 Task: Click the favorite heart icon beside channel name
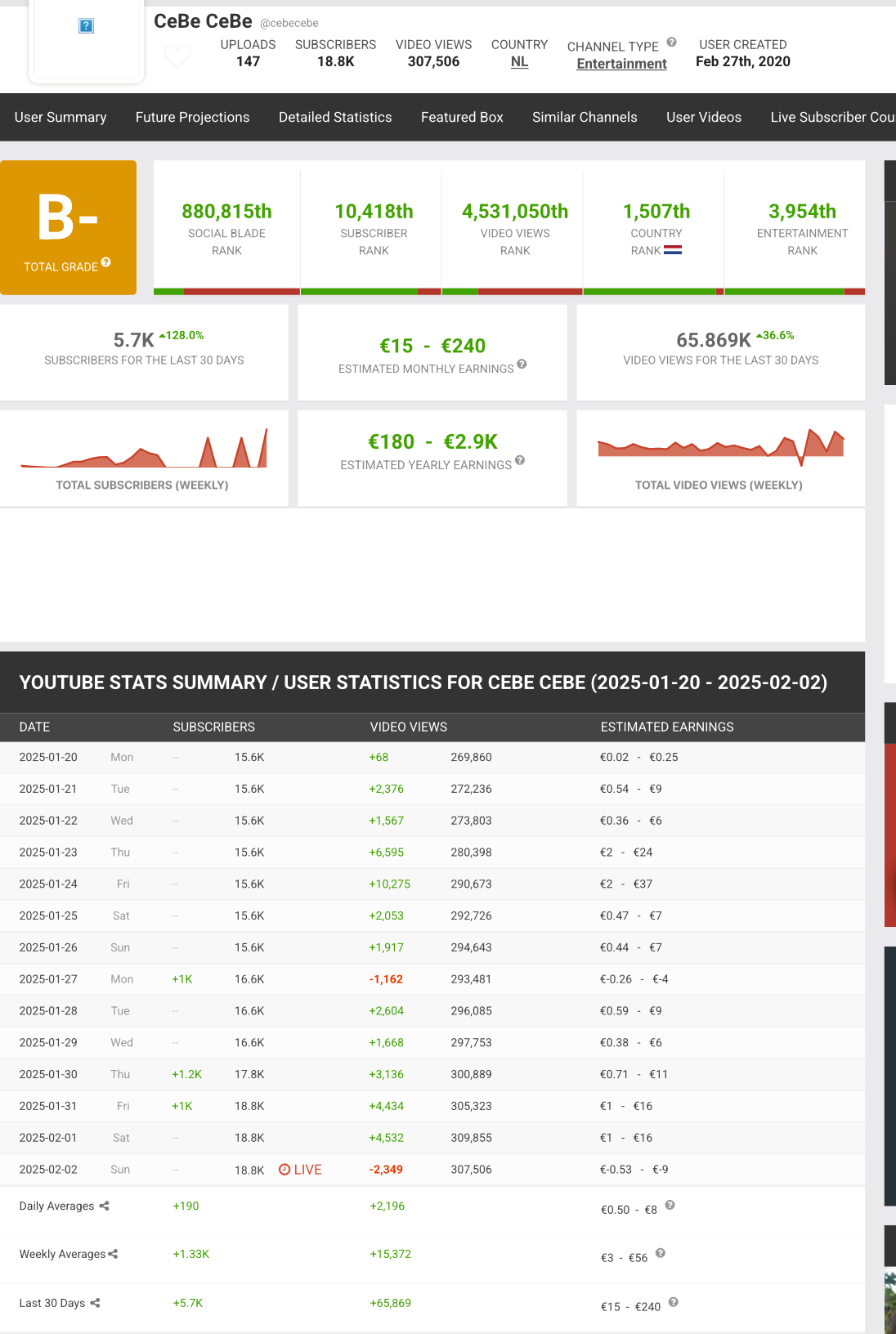click(177, 56)
